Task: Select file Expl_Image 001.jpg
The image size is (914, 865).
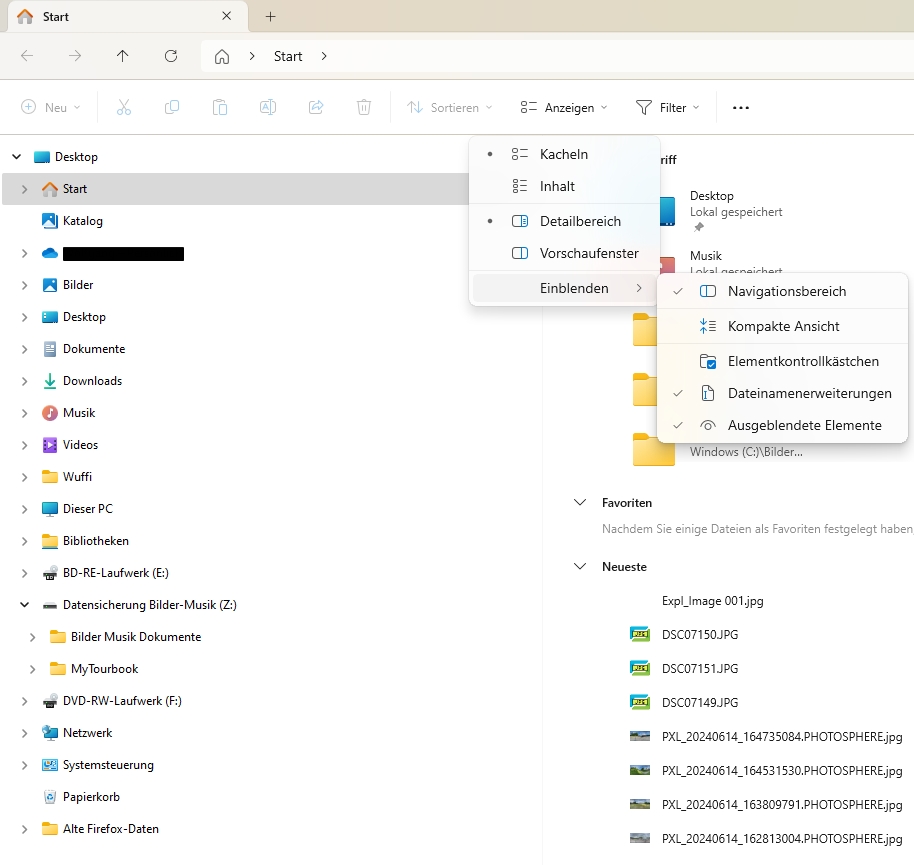Action: [712, 601]
